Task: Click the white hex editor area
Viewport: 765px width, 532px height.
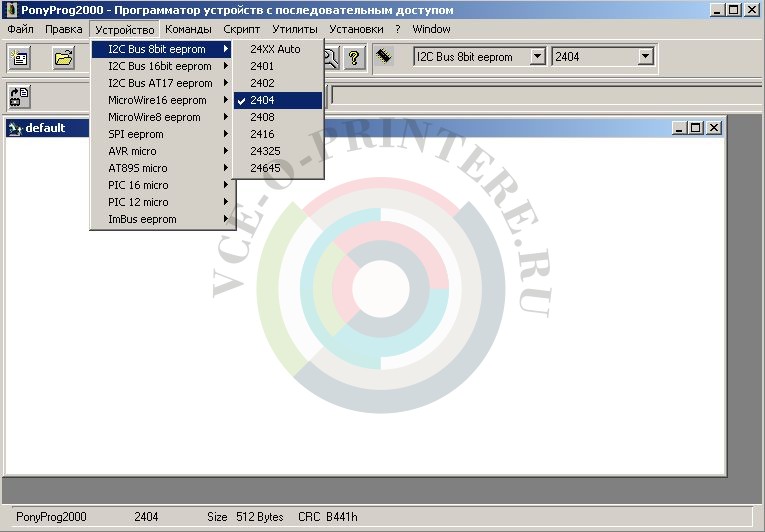Action: pyautogui.click(x=365, y=306)
